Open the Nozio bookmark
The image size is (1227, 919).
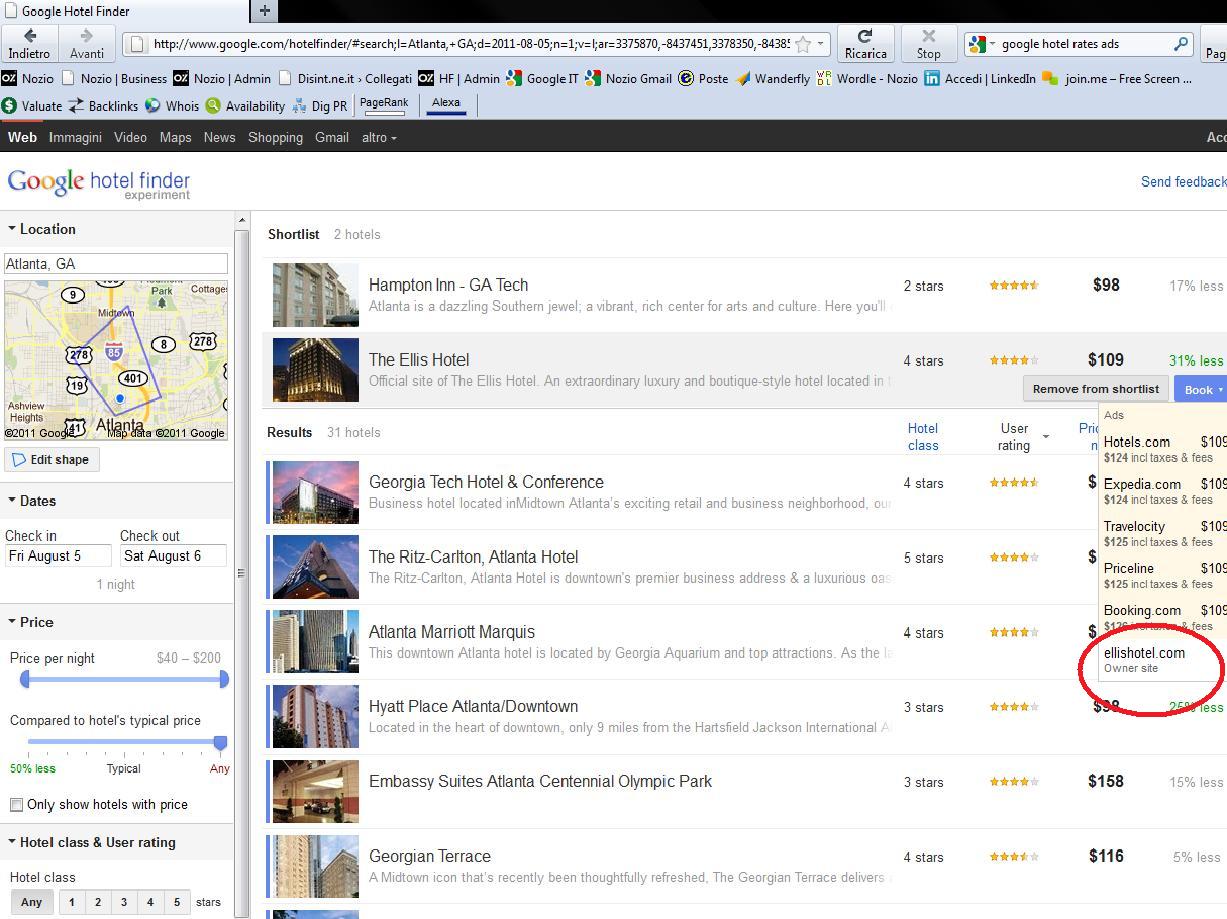[28, 78]
